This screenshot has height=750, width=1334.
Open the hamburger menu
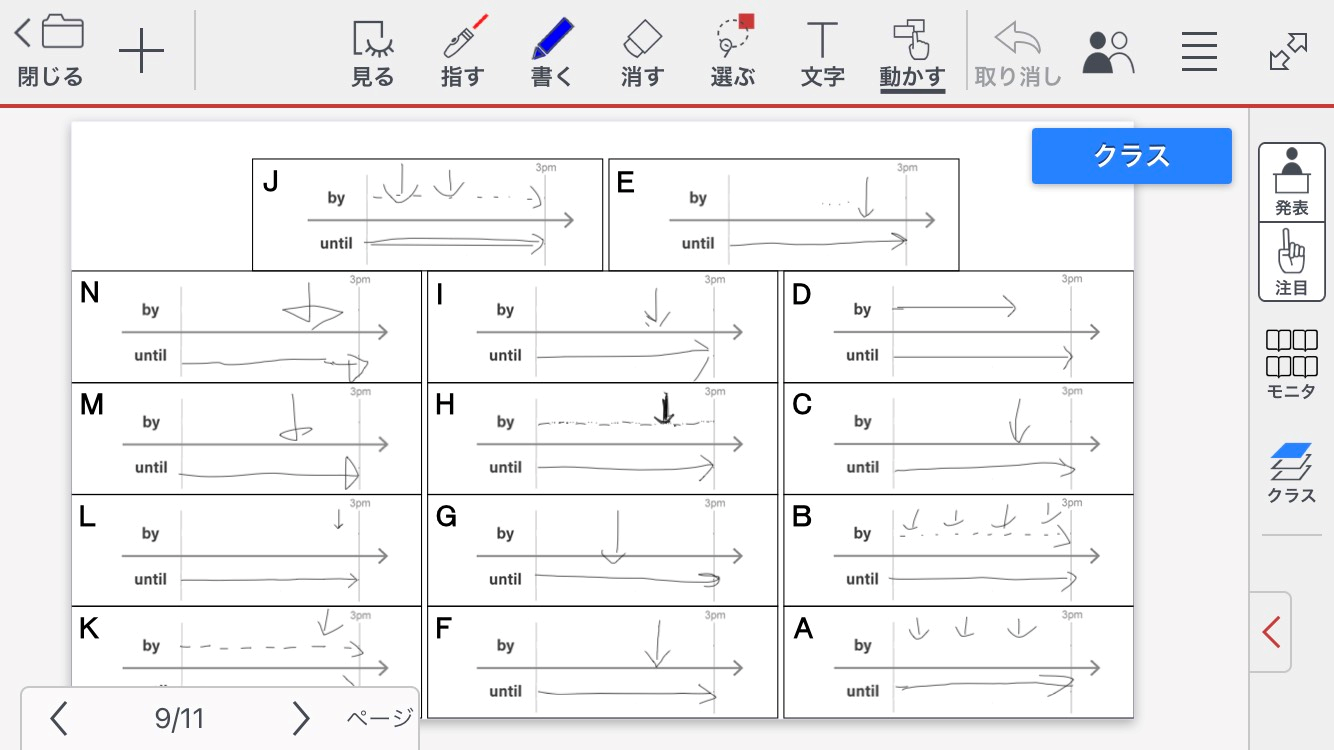pos(1198,52)
